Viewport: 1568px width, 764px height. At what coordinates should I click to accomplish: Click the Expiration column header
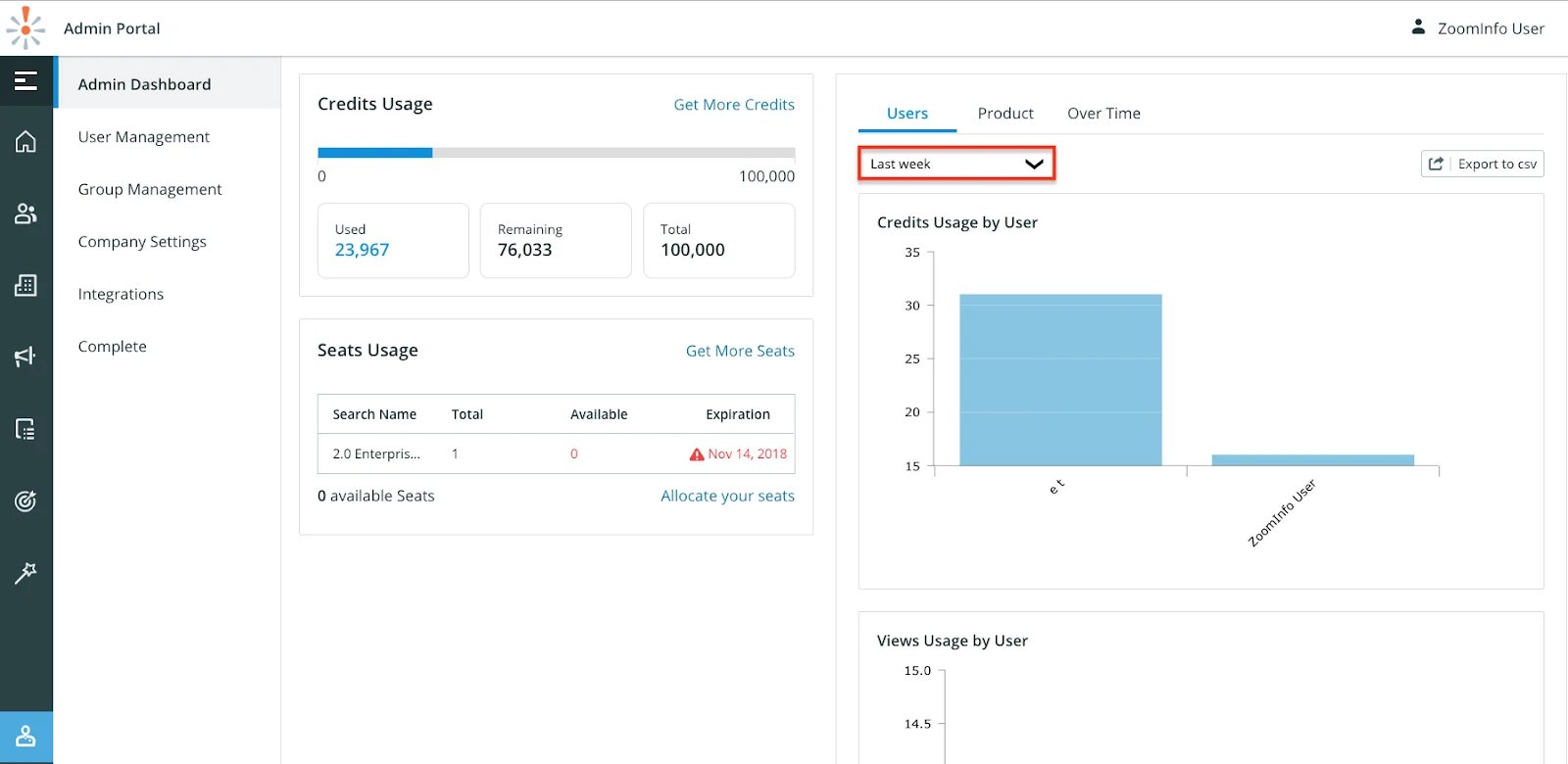738,414
